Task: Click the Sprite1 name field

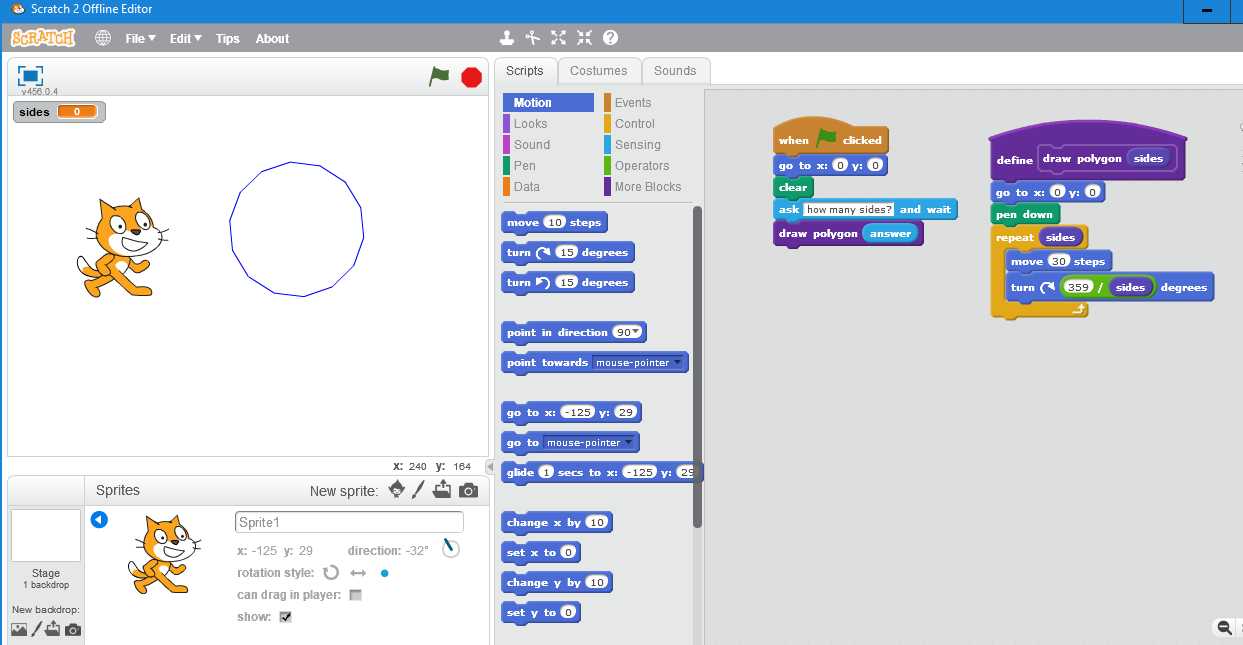Action: (349, 522)
